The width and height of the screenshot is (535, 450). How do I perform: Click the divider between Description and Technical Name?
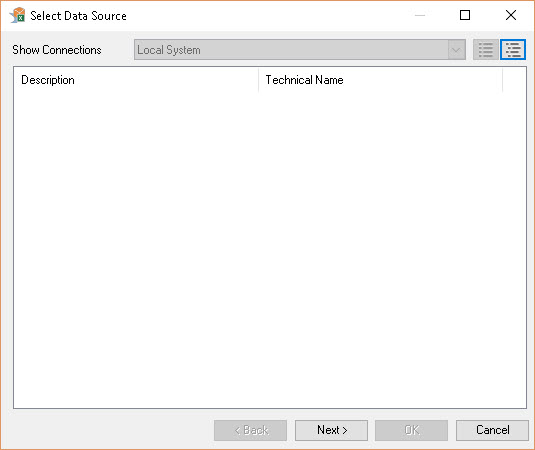[x=259, y=80]
